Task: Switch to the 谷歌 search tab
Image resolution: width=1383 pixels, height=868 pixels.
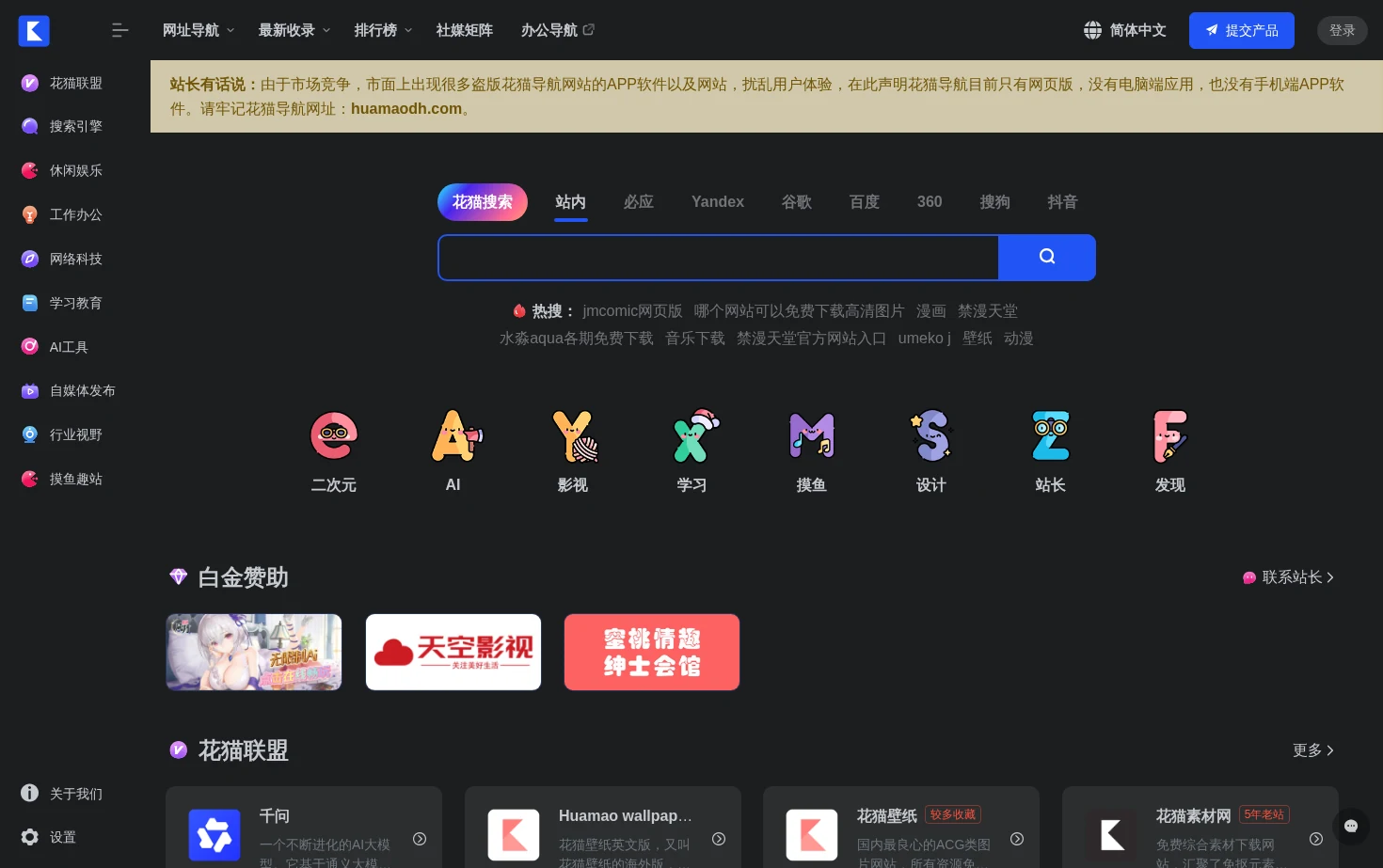Action: tap(797, 202)
